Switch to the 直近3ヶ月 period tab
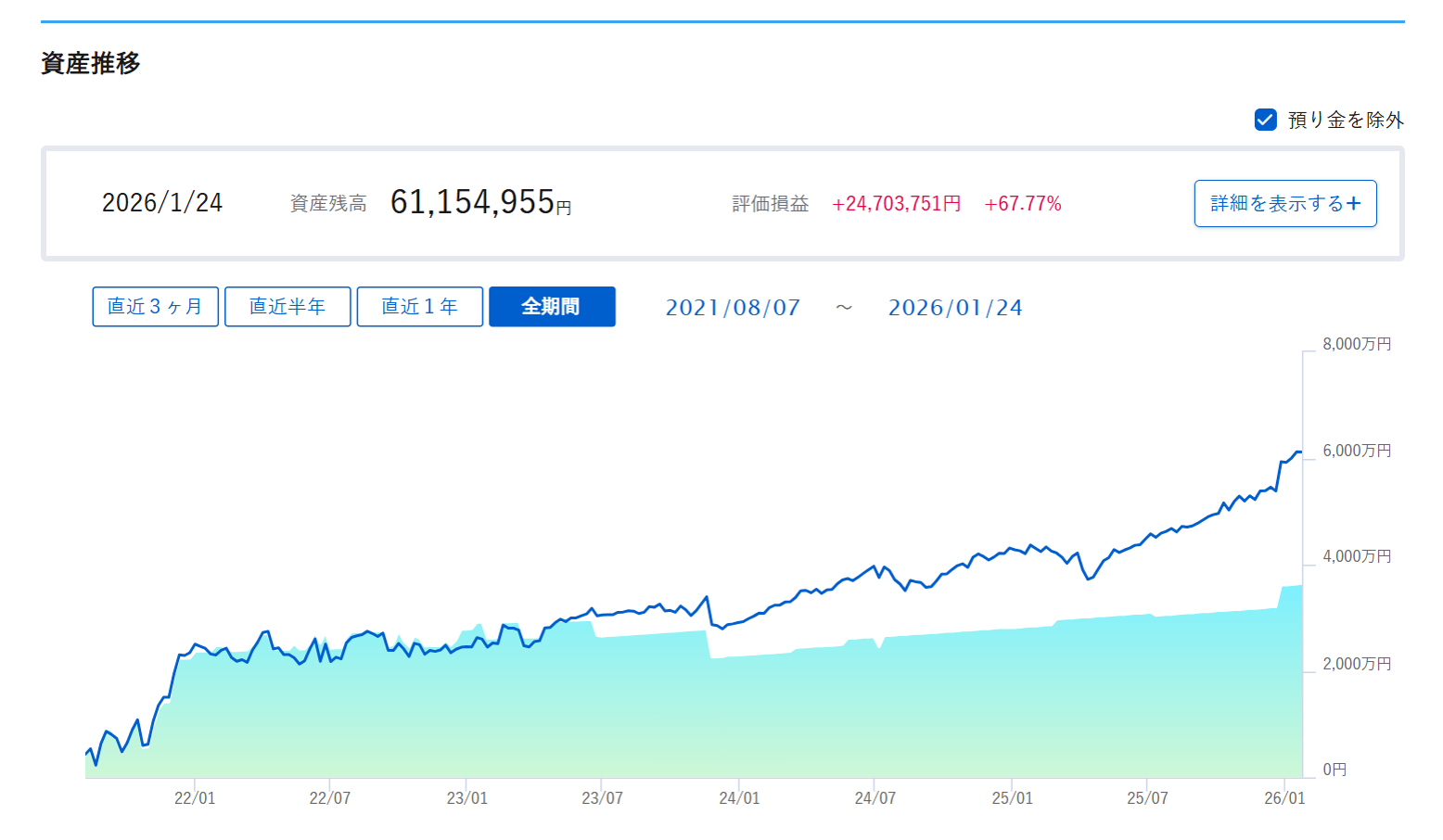The height and width of the screenshot is (840, 1443). point(155,306)
